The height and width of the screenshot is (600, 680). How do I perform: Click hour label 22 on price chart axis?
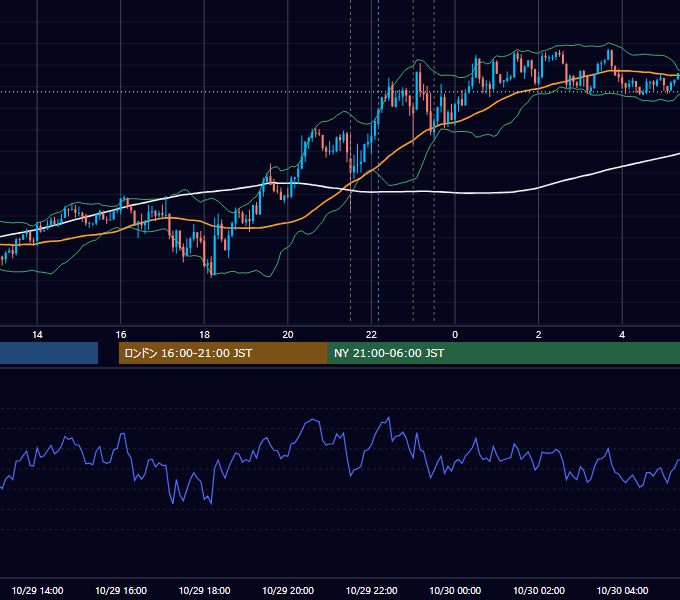pos(371,334)
